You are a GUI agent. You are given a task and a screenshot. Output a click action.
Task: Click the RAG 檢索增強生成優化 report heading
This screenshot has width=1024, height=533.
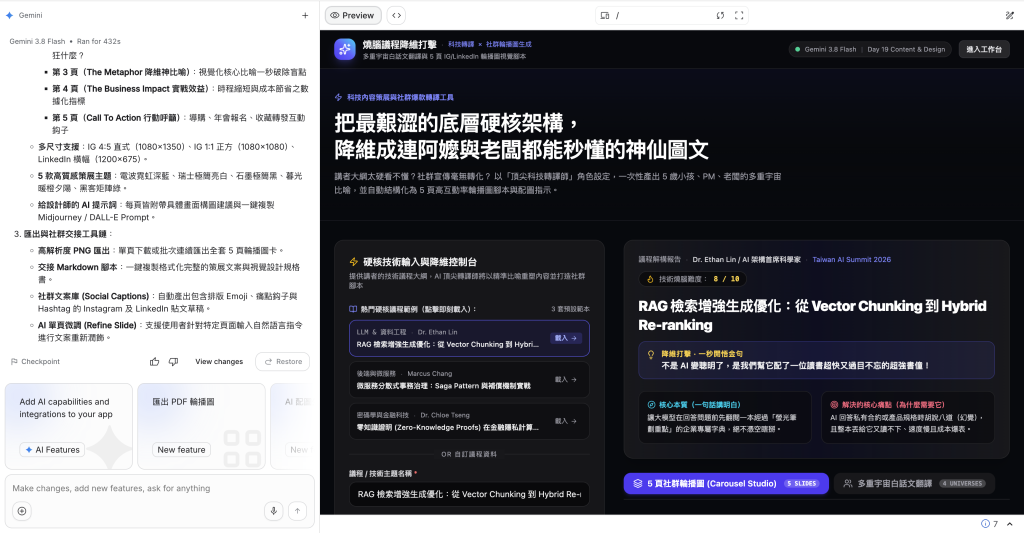pyautogui.click(x=812, y=315)
